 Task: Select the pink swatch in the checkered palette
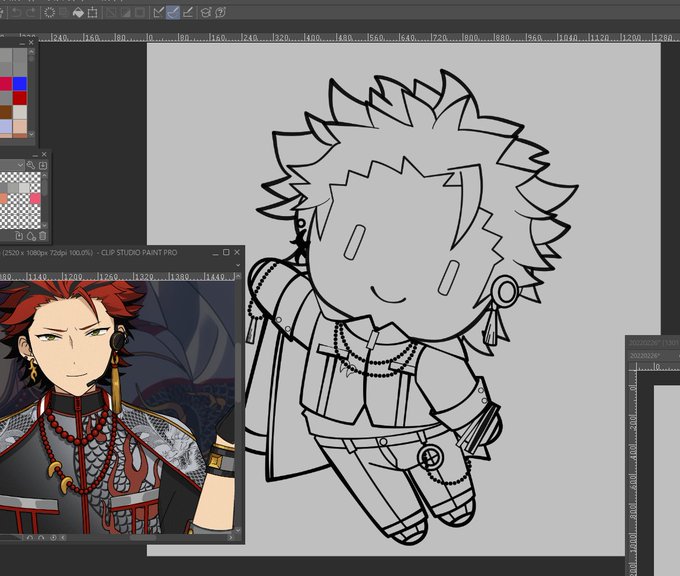pyautogui.click(x=35, y=198)
